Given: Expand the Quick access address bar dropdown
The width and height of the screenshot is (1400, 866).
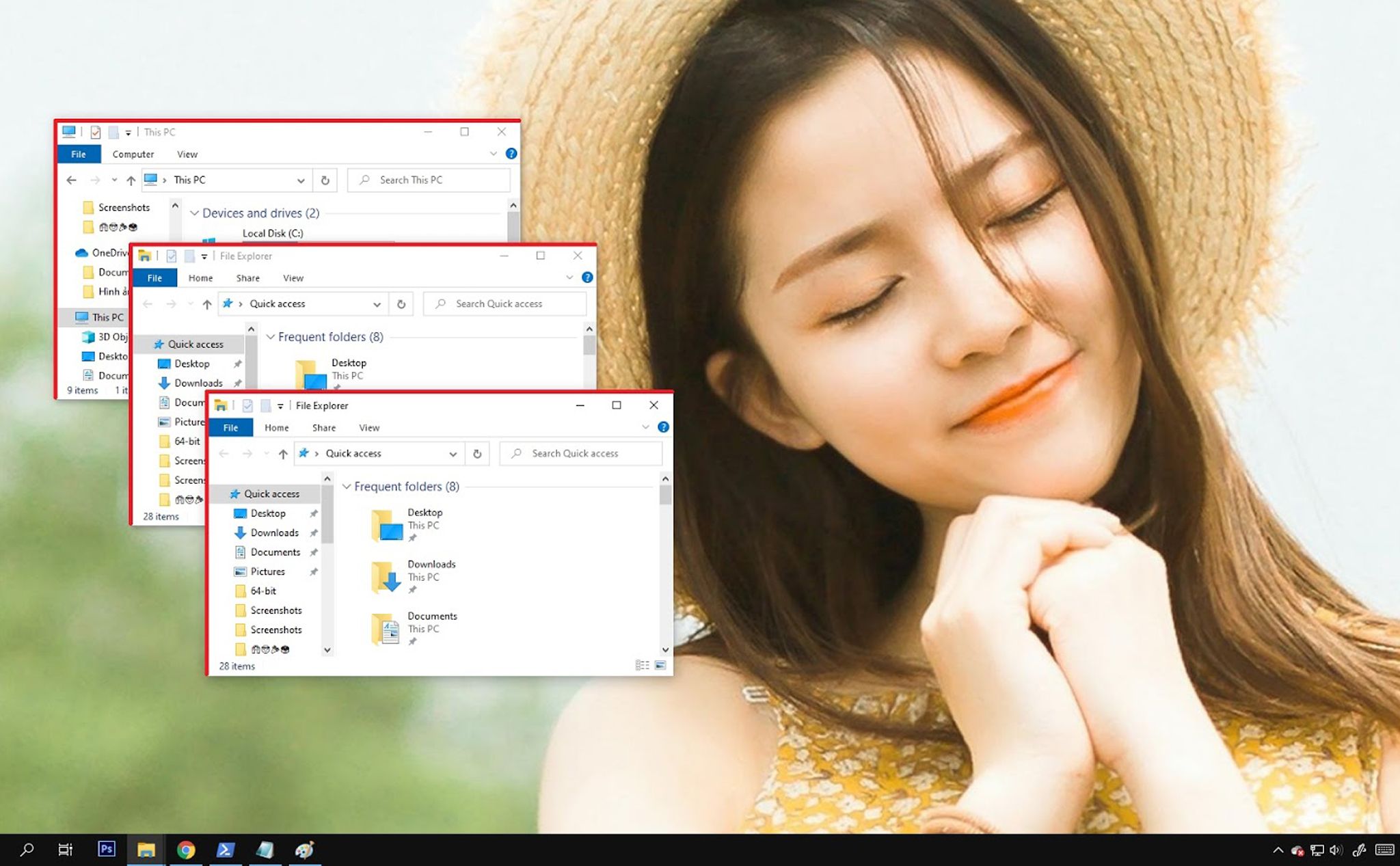Looking at the screenshot, I should [453, 453].
